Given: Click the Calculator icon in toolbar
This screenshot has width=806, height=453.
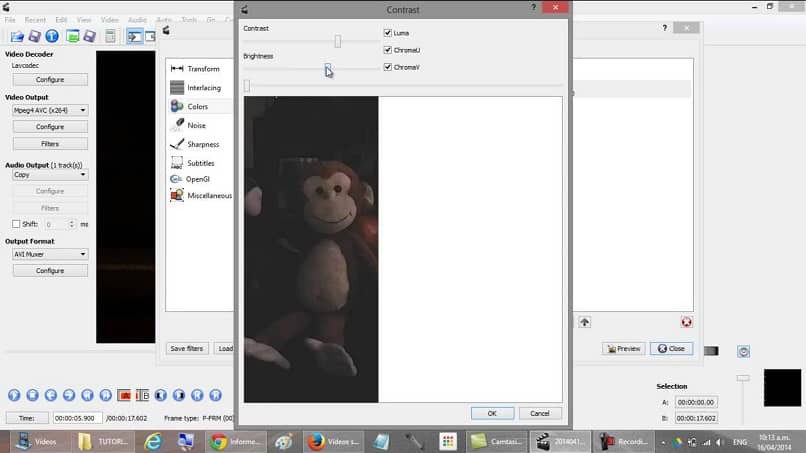Looking at the screenshot, I should (110, 36).
